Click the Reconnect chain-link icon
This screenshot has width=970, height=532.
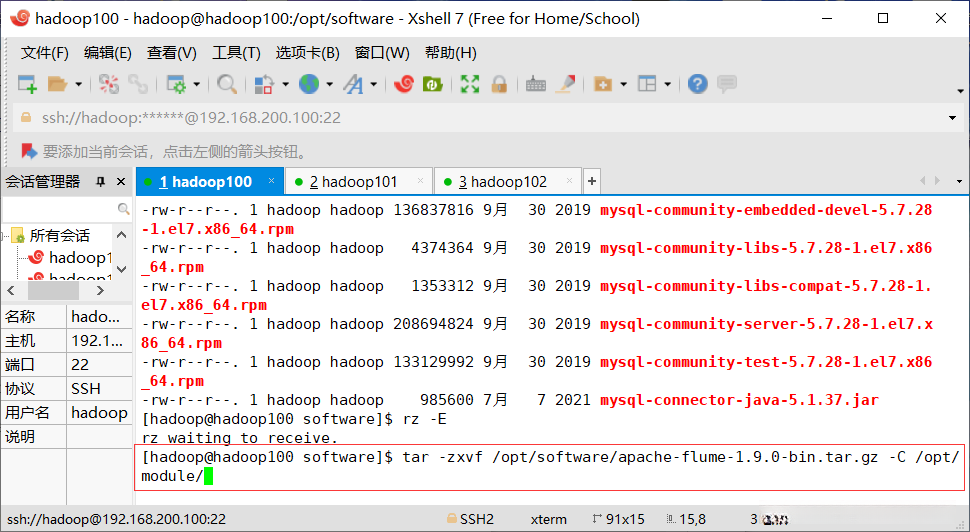[x=138, y=84]
